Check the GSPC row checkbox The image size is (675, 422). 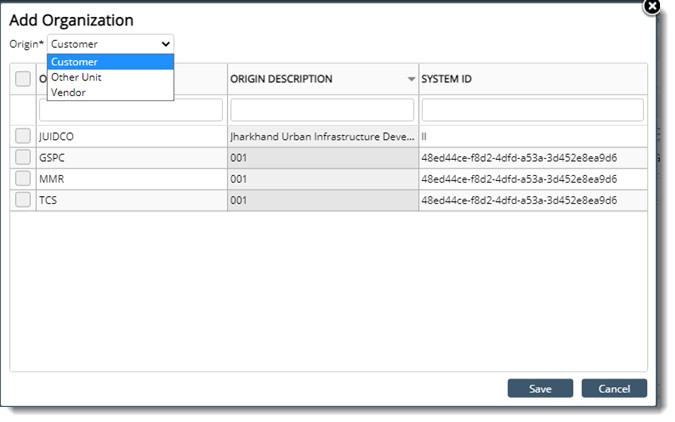(23, 157)
